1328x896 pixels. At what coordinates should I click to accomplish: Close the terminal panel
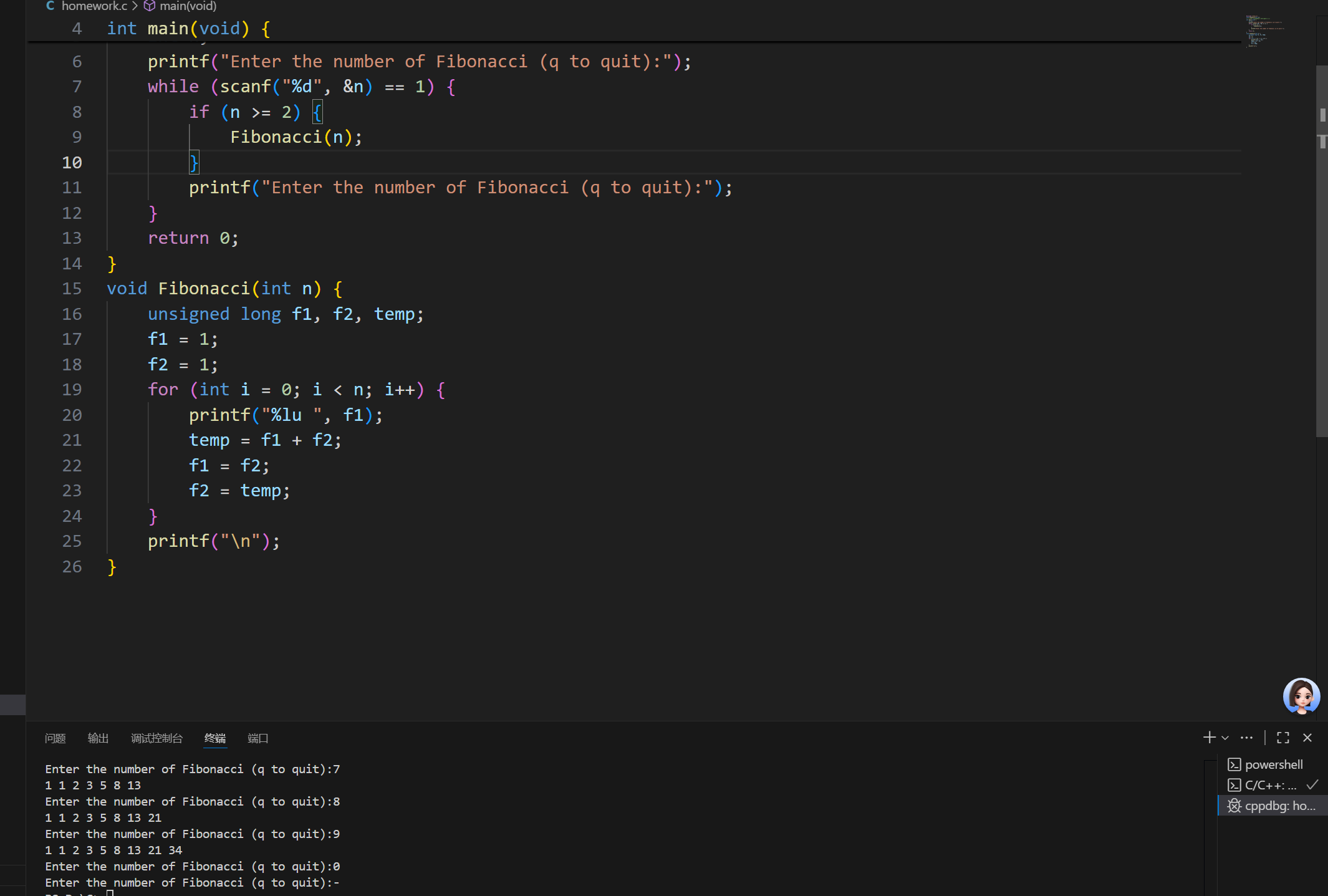(x=1307, y=738)
